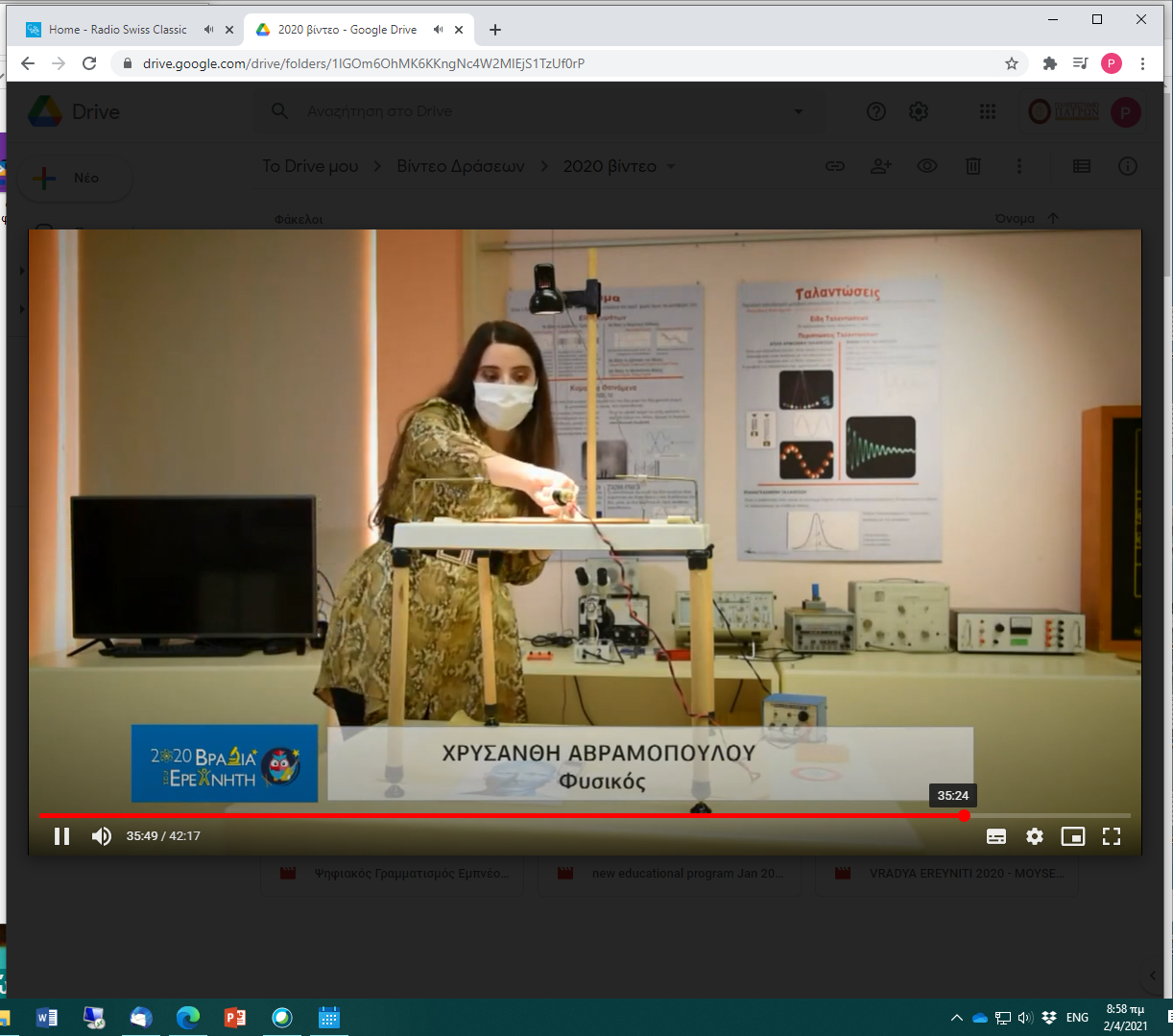
Task: Show Drive details info panel
Action: click(1128, 166)
